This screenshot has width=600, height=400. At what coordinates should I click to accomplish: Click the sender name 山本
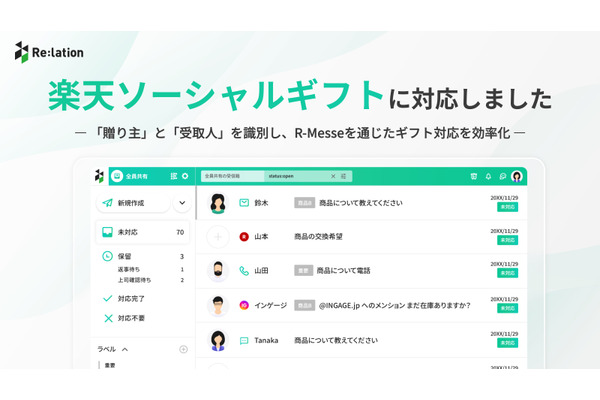coord(261,237)
